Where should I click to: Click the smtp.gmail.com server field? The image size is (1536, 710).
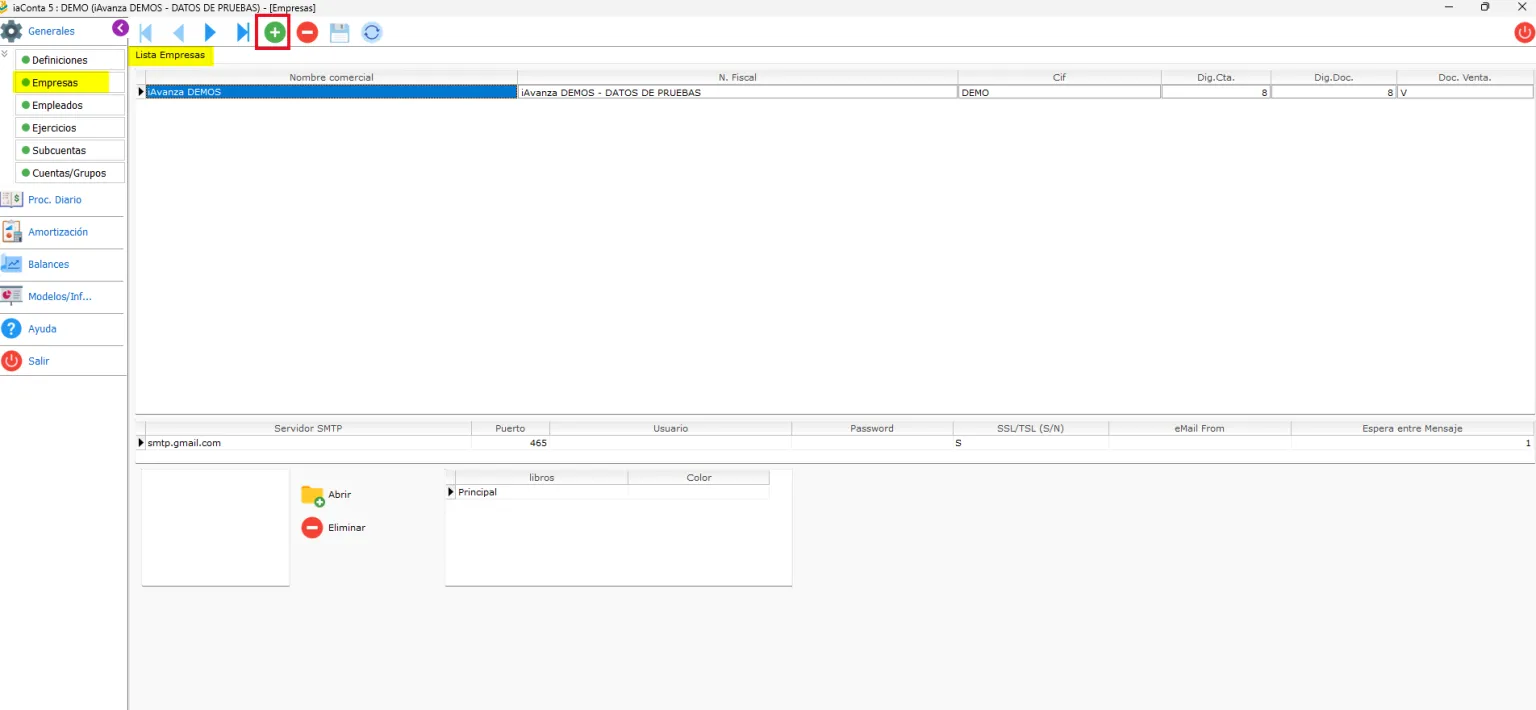pyautogui.click(x=308, y=442)
